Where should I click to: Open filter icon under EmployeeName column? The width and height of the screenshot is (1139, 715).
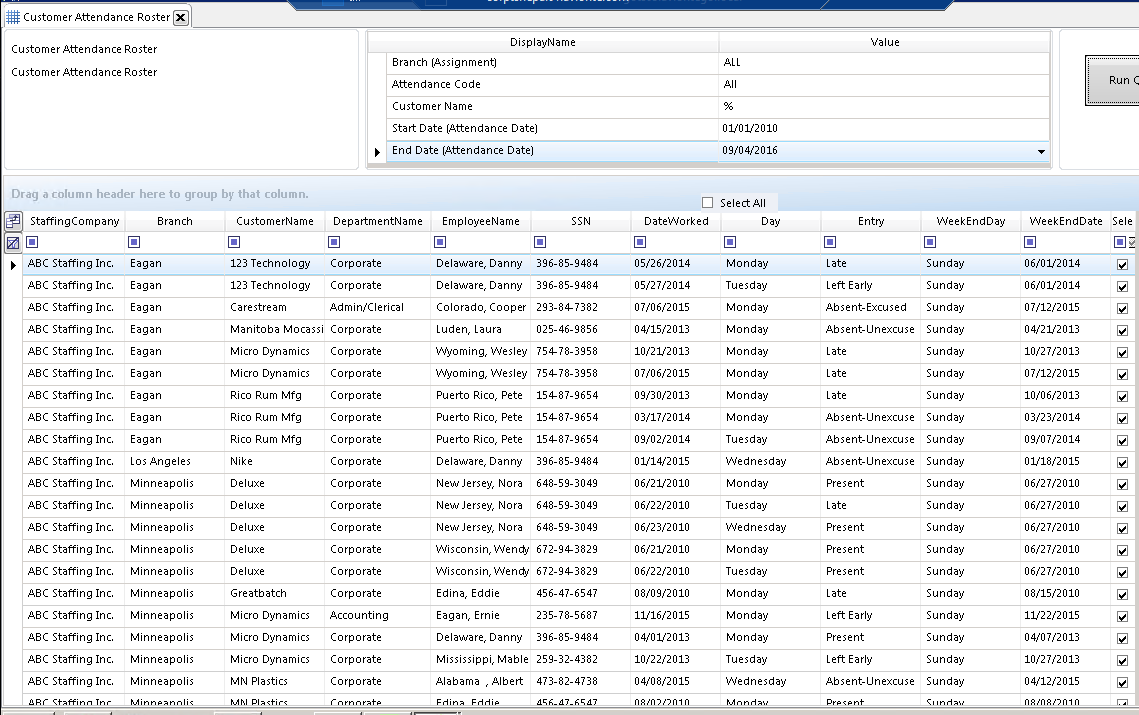coord(439,242)
